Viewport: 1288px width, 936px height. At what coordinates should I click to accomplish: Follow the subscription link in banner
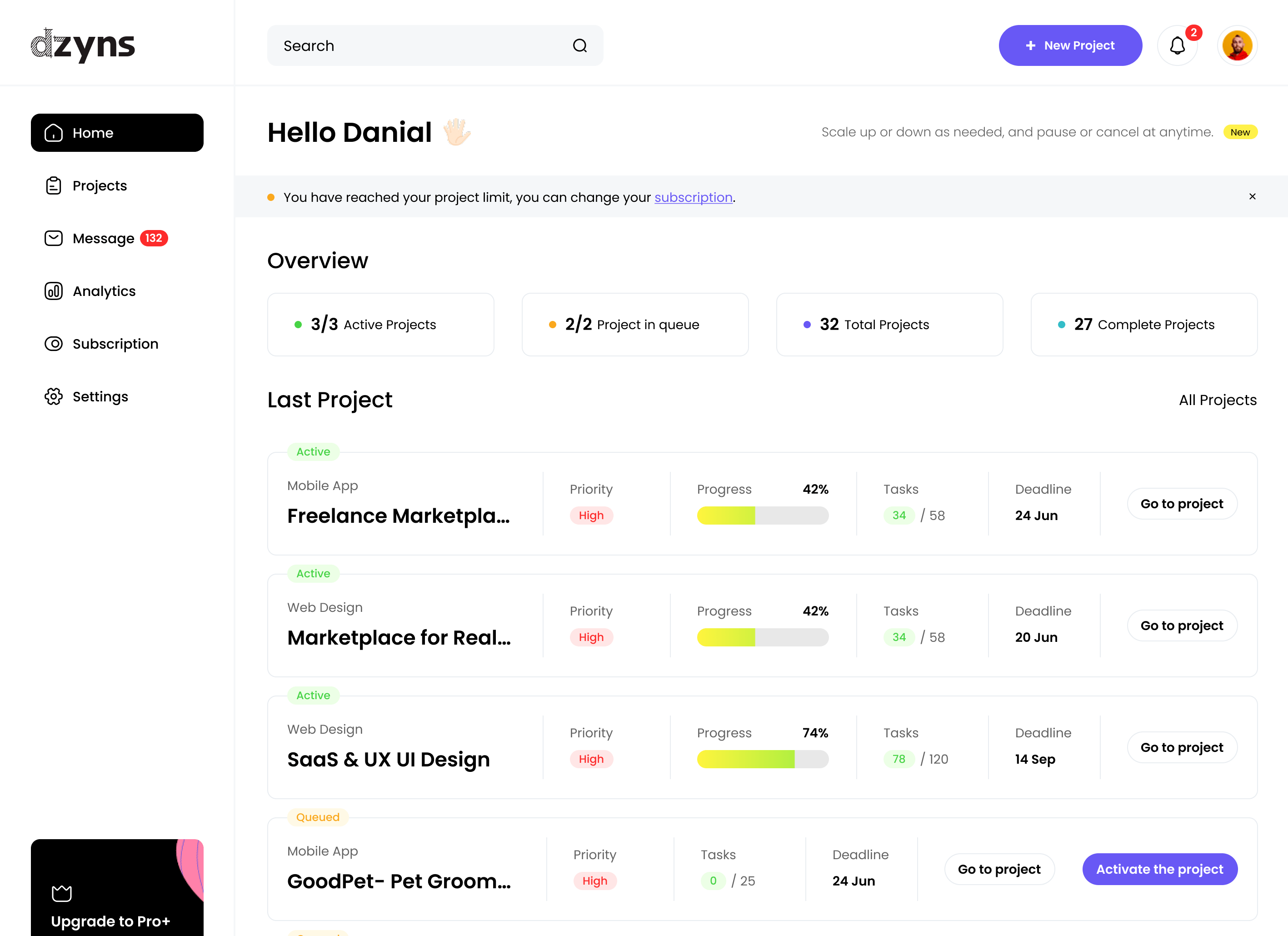click(x=693, y=197)
